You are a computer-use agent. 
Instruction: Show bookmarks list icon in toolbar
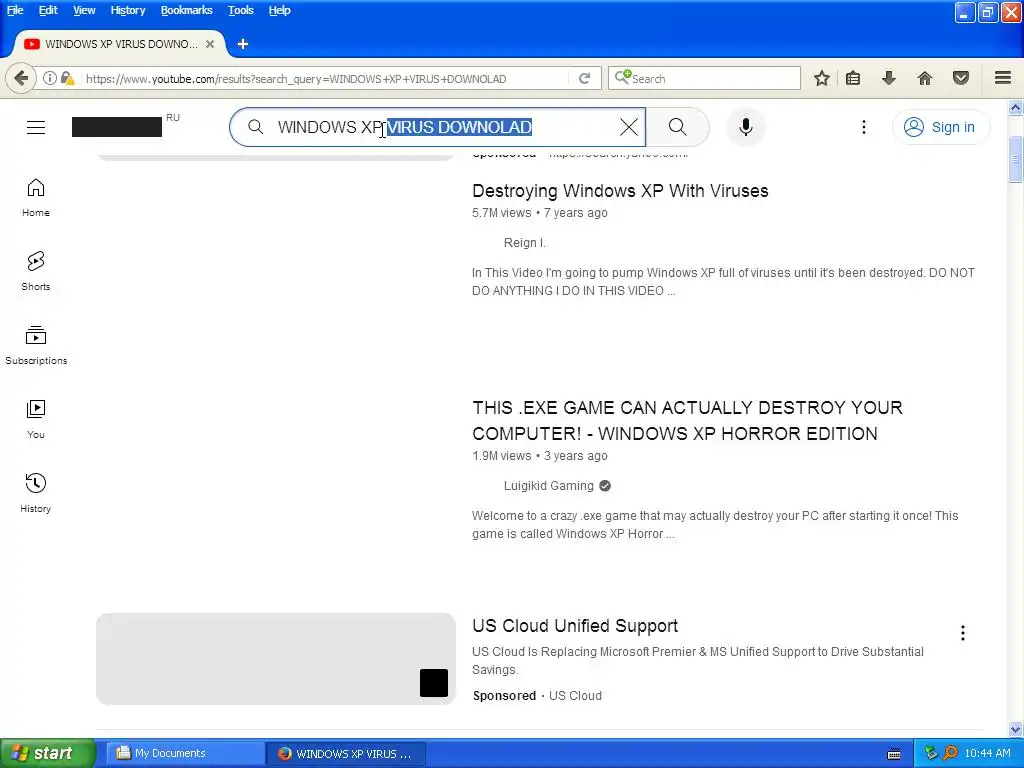(853, 78)
